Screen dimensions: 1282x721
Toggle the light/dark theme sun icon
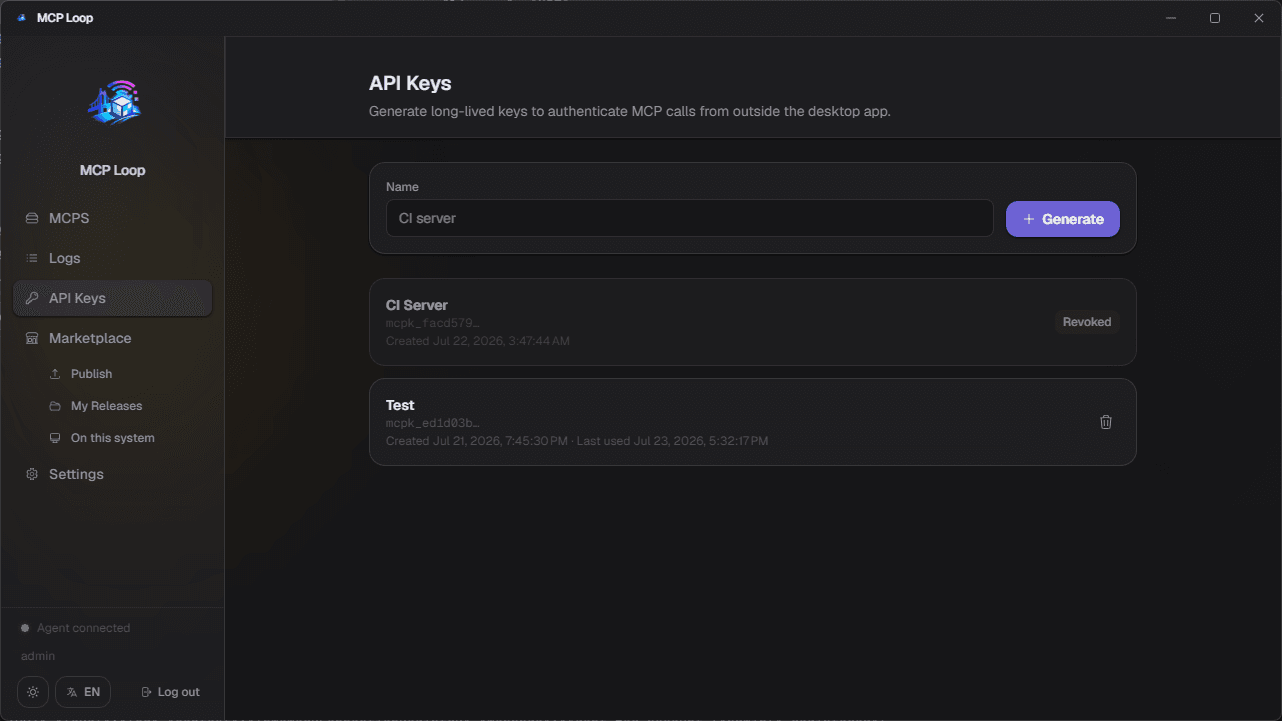[x=33, y=692]
